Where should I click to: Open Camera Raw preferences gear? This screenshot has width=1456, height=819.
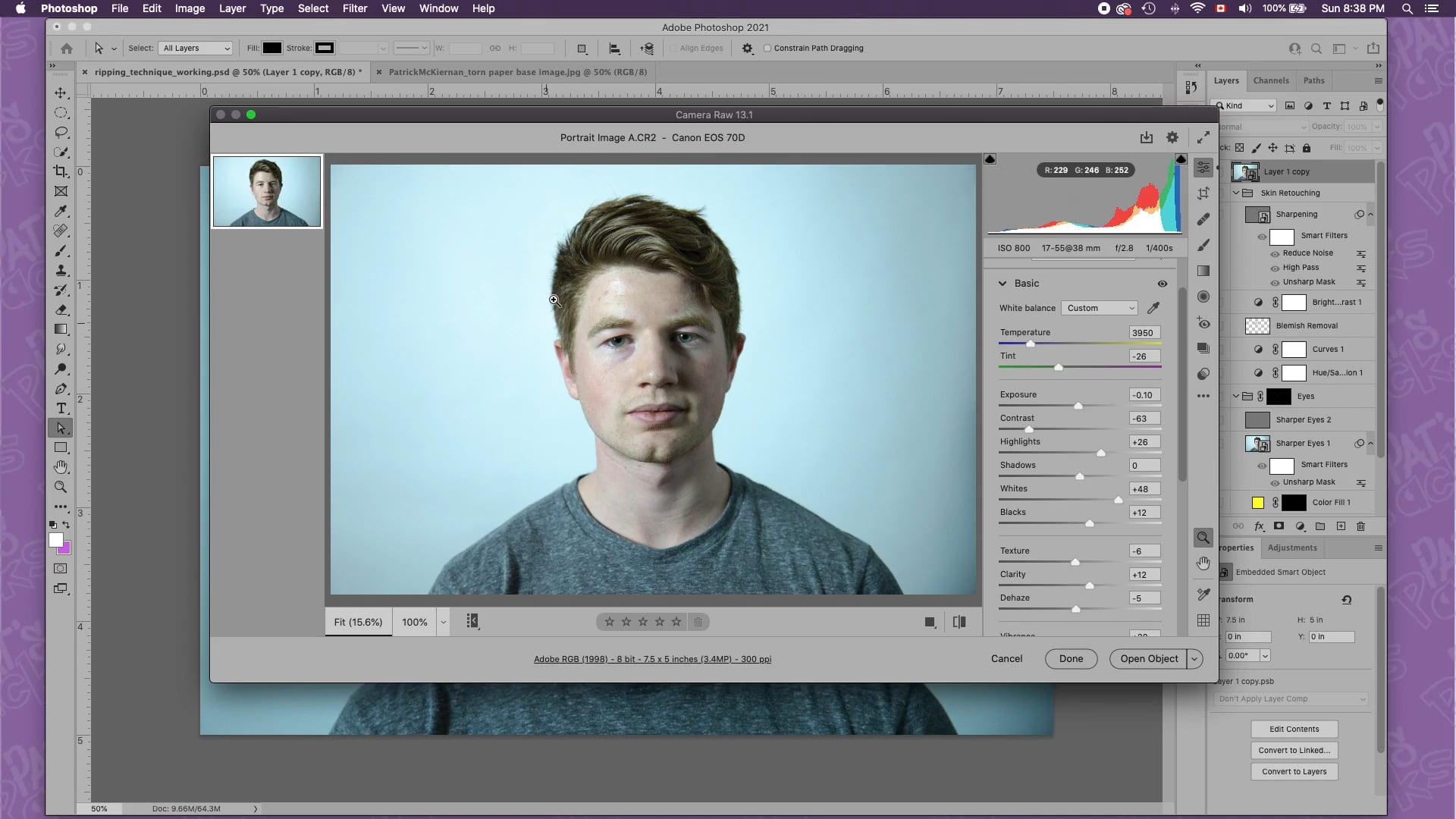click(1172, 137)
